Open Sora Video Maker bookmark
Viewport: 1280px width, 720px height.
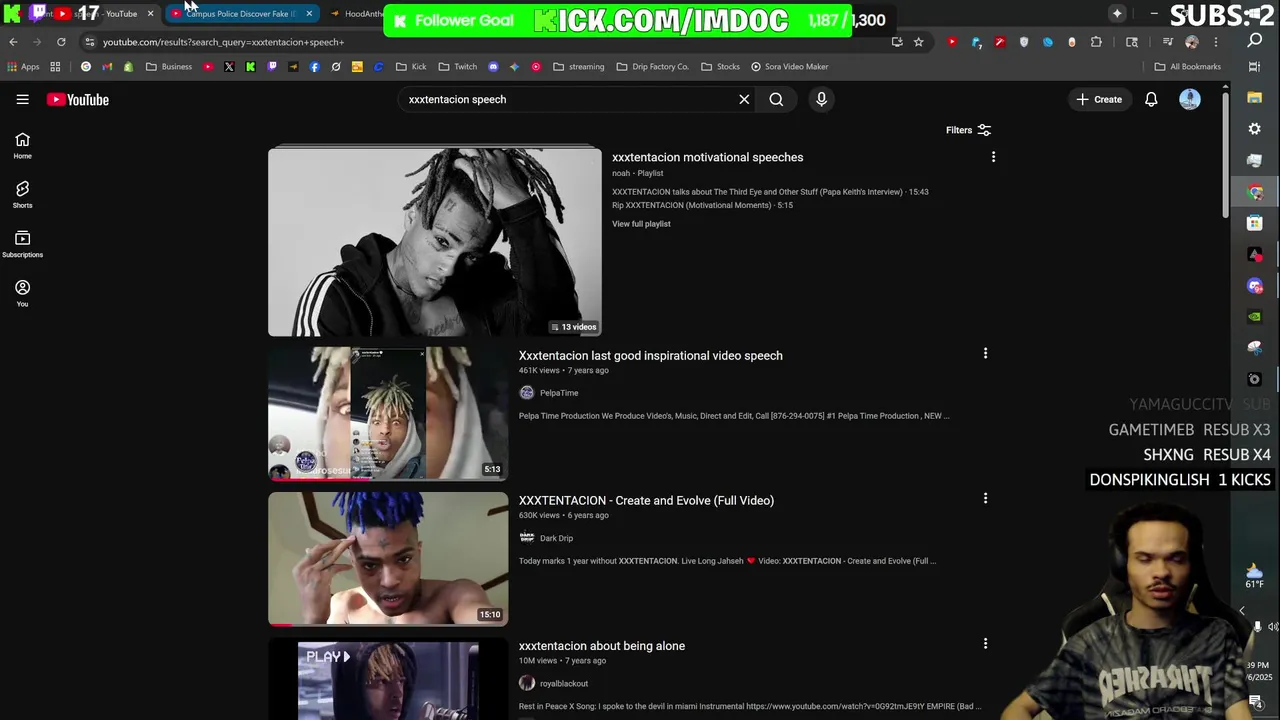coord(790,67)
